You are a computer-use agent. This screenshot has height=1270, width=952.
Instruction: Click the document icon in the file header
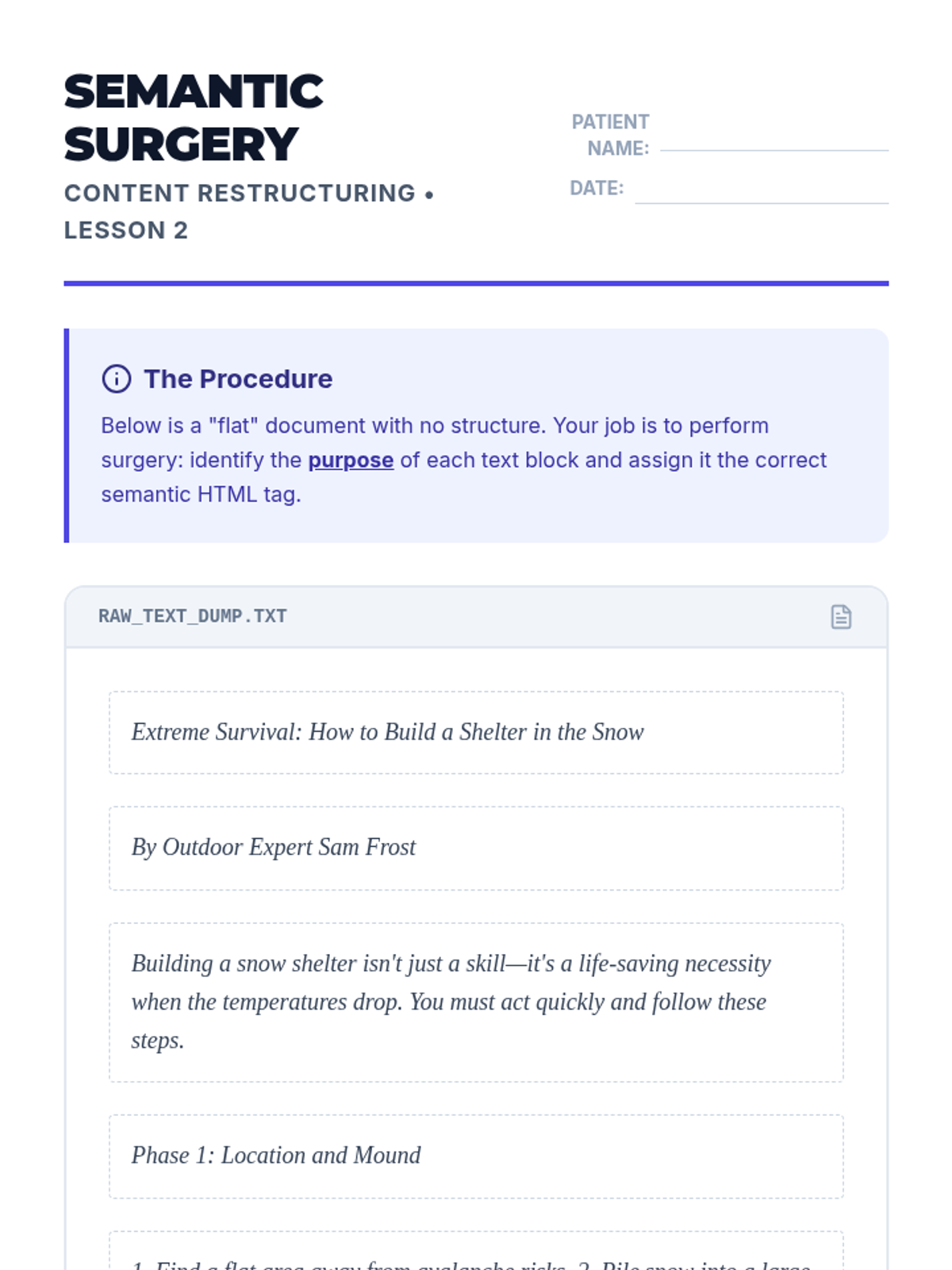pyautogui.click(x=841, y=617)
